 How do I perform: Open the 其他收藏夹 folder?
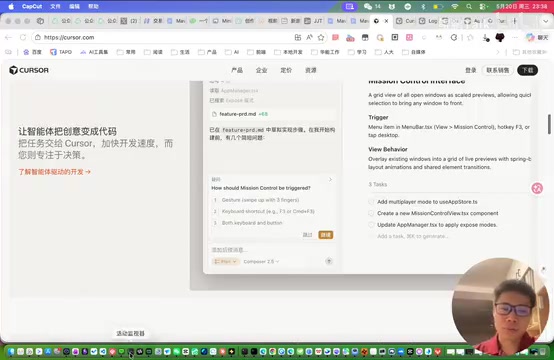point(530,52)
